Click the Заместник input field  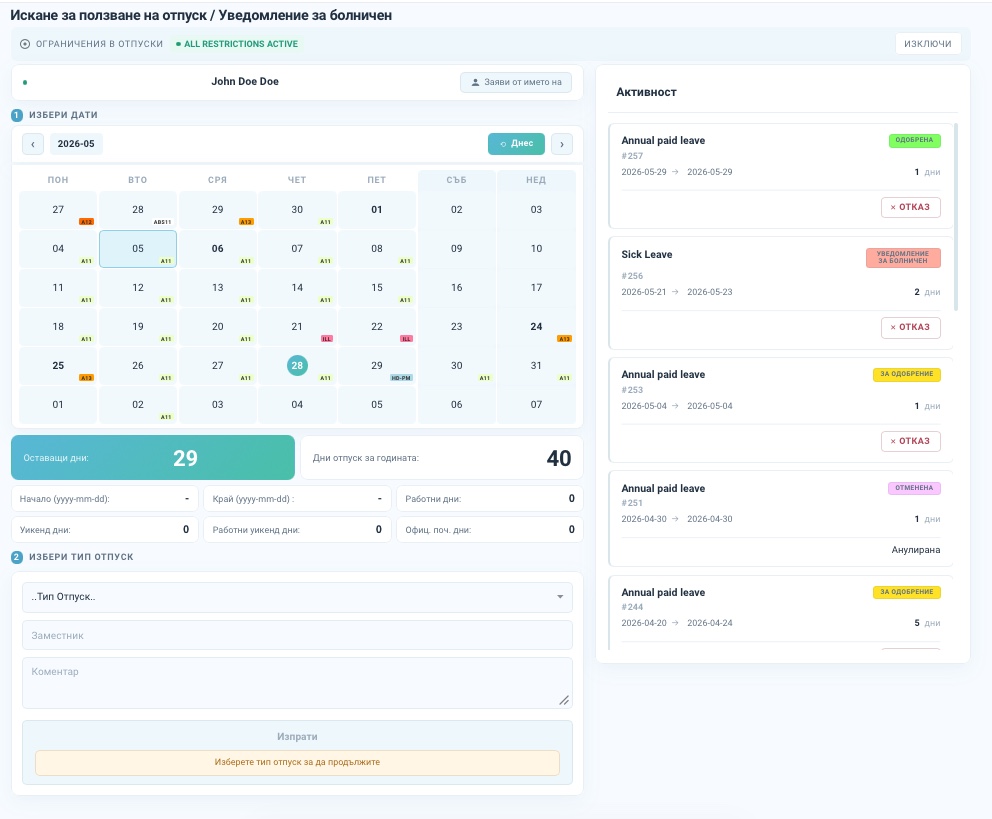pos(297,636)
